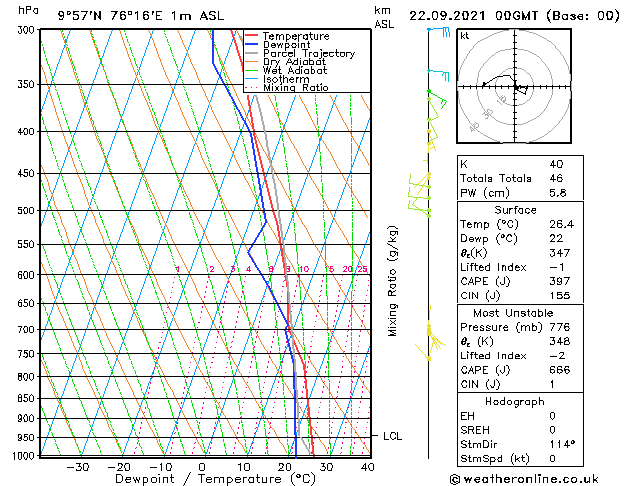Image resolution: width=629 pixels, height=486 pixels.
Task: Click the yellow wind barb near 750 hPa
Action: coord(422,352)
